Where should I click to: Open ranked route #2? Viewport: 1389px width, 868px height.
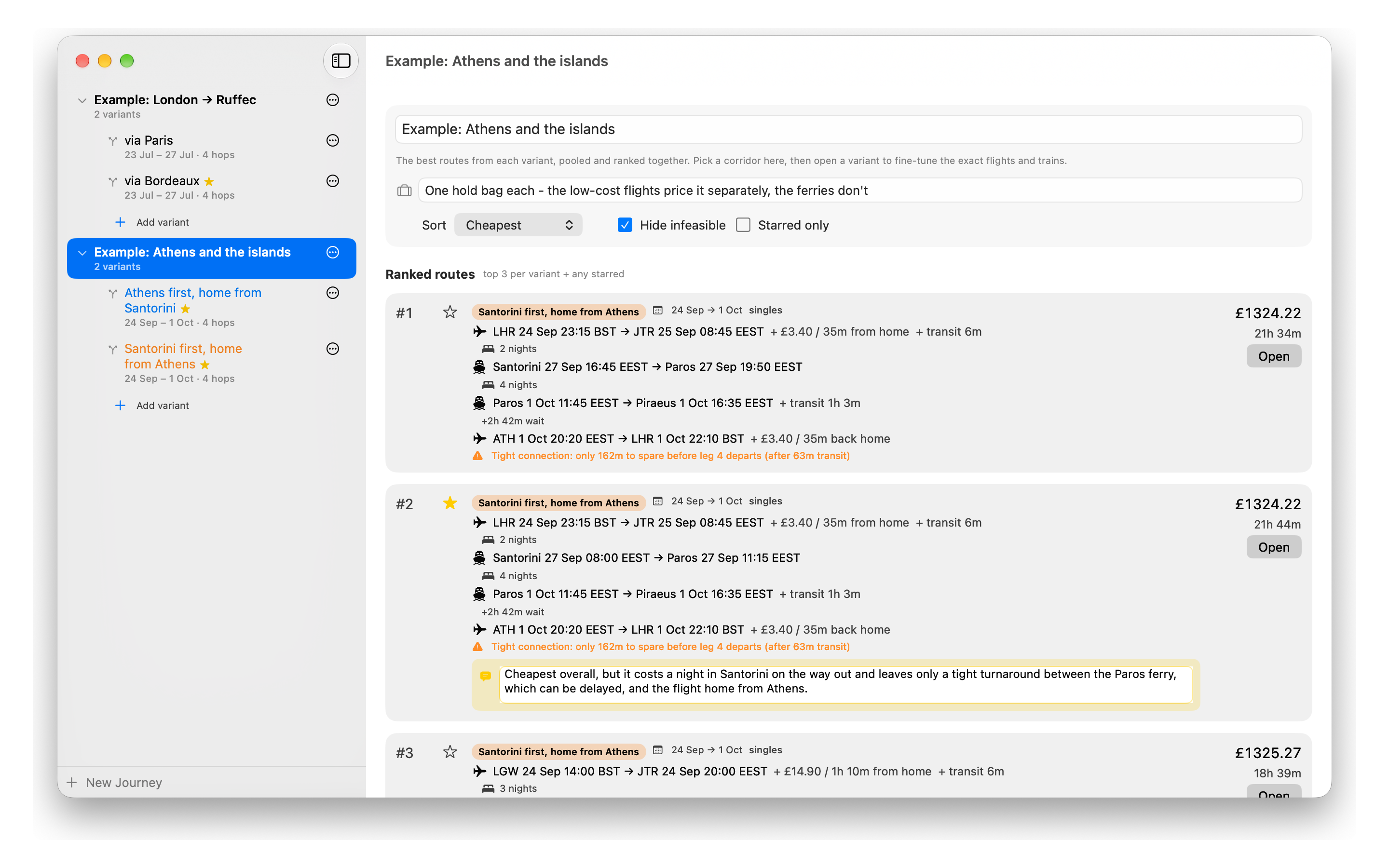tap(1273, 548)
